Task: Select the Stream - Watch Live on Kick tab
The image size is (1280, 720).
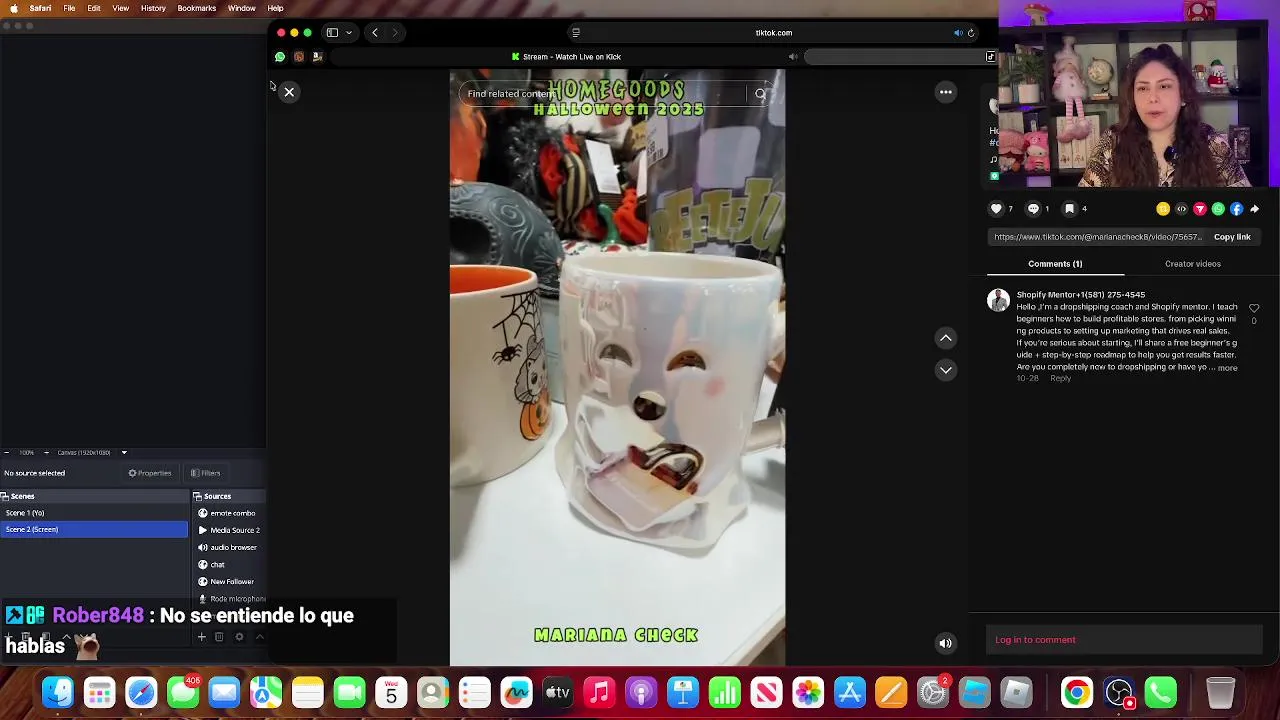Action: (566, 57)
